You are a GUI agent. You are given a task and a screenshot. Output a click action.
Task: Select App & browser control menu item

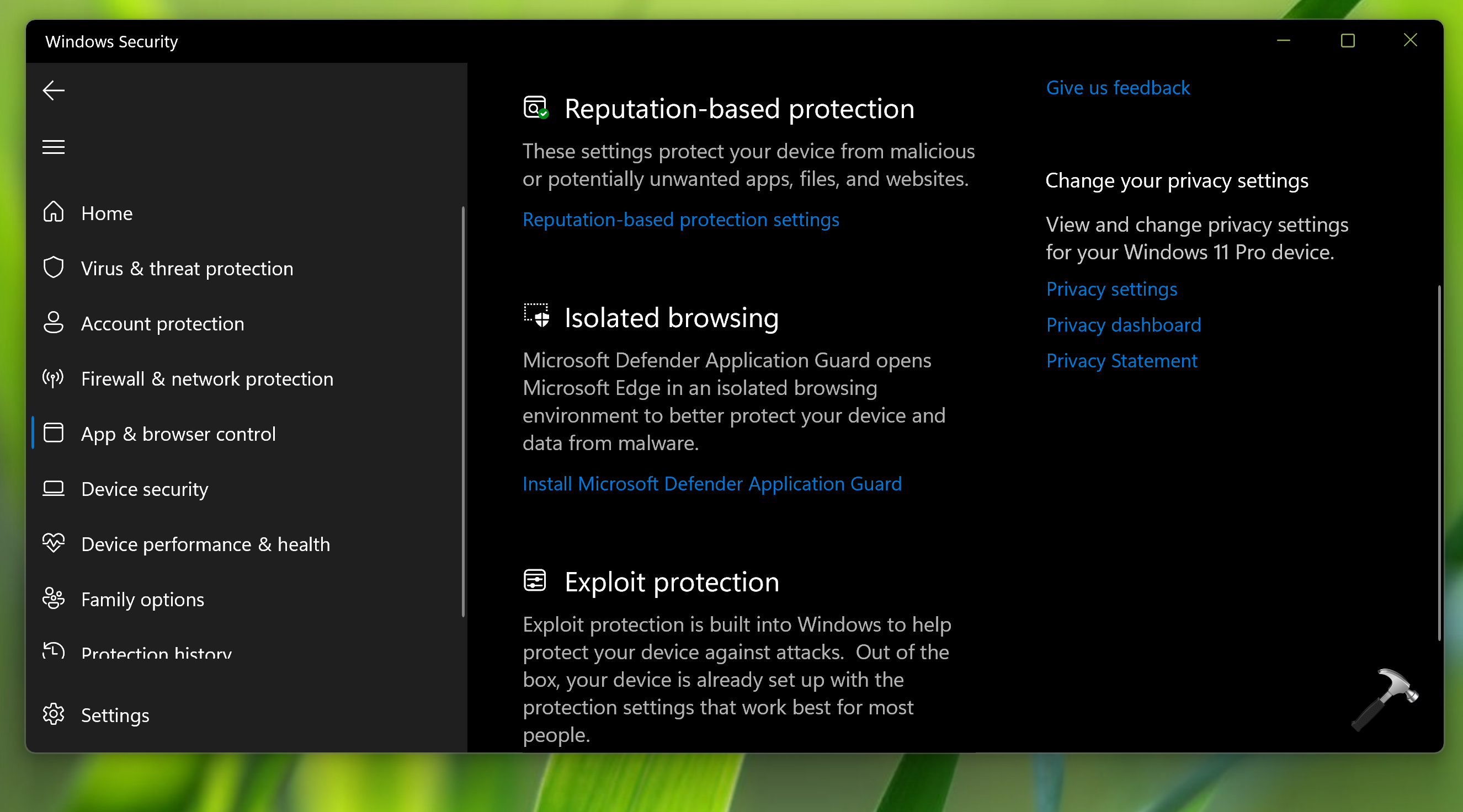pyautogui.click(x=178, y=434)
